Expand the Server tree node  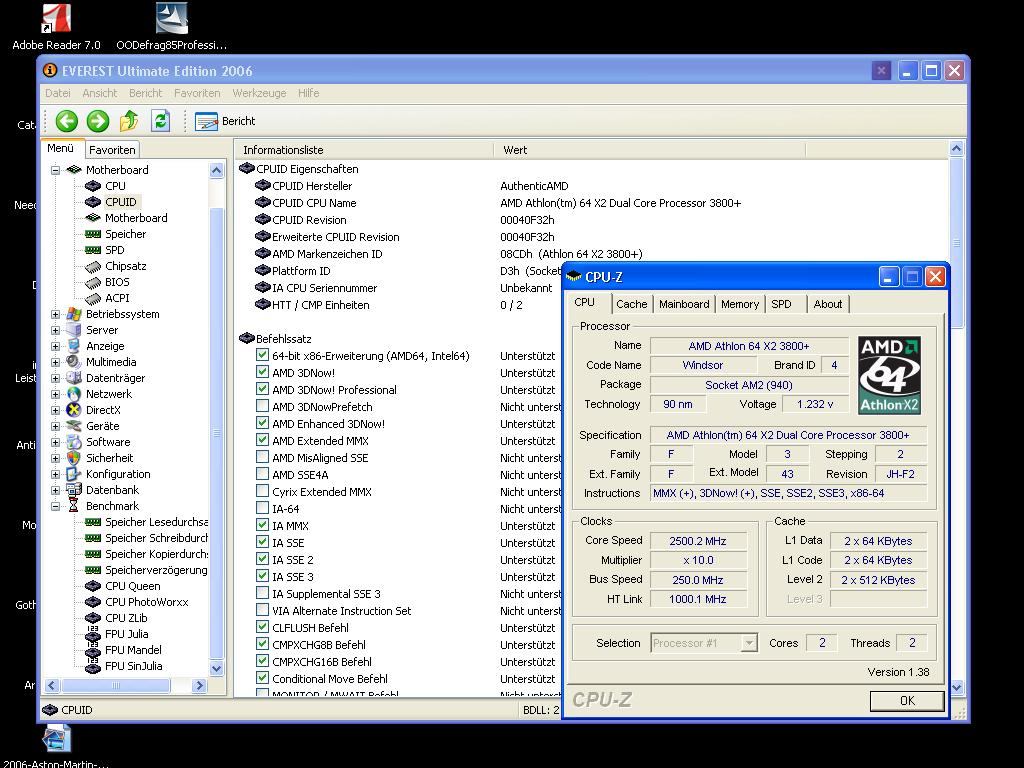pos(56,330)
